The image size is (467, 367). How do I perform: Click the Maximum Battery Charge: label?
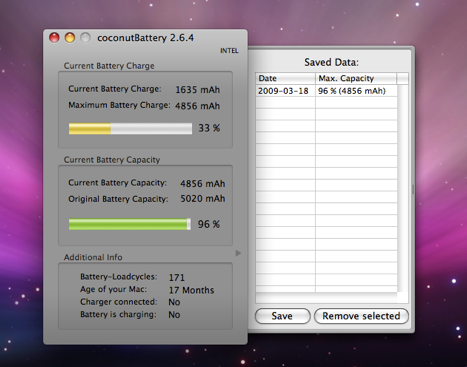pyautogui.click(x=119, y=105)
